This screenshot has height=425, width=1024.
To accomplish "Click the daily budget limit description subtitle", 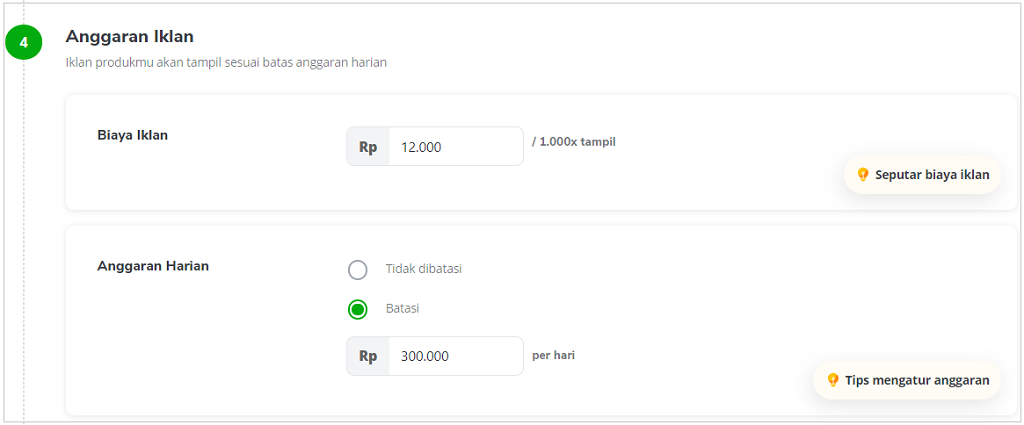I will [226, 63].
